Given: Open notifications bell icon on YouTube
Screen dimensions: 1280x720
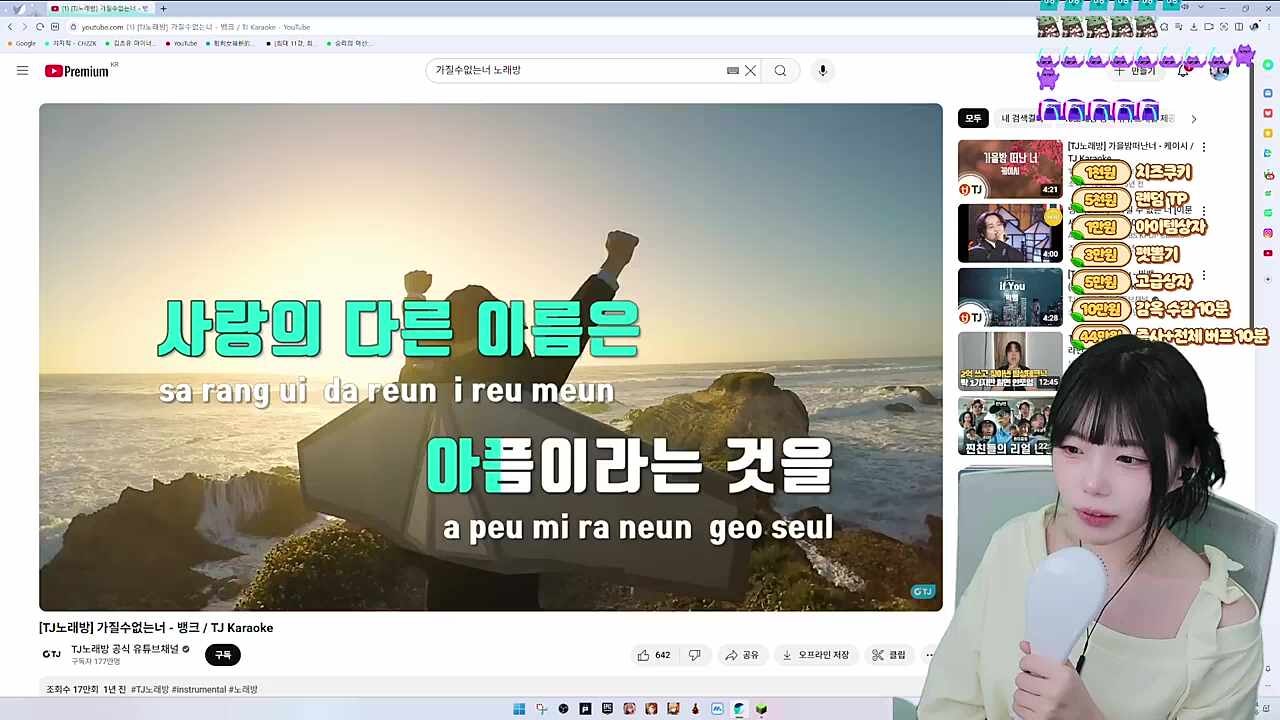Looking at the screenshot, I should pos(1183,70).
